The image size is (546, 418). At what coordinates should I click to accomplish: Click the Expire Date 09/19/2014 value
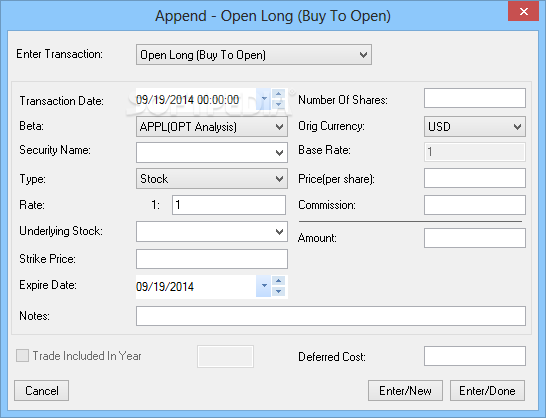click(x=165, y=287)
